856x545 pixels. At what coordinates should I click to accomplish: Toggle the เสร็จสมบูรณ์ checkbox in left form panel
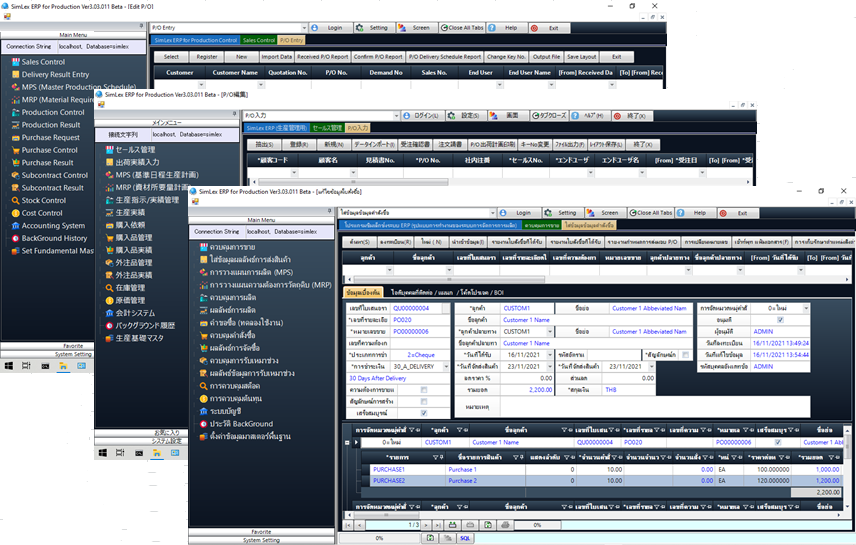tap(424, 413)
